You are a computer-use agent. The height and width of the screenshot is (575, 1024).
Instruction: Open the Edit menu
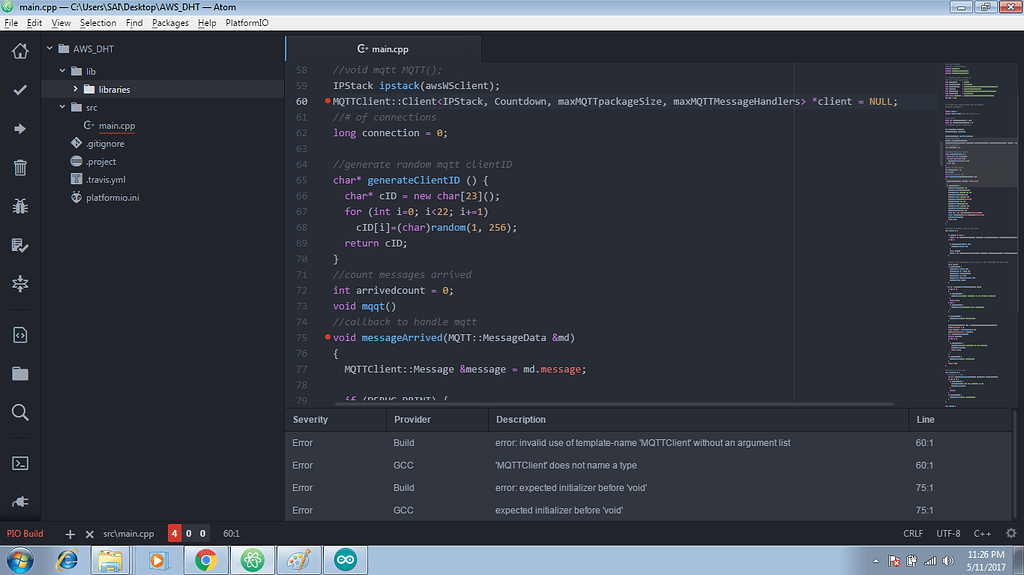(x=34, y=23)
